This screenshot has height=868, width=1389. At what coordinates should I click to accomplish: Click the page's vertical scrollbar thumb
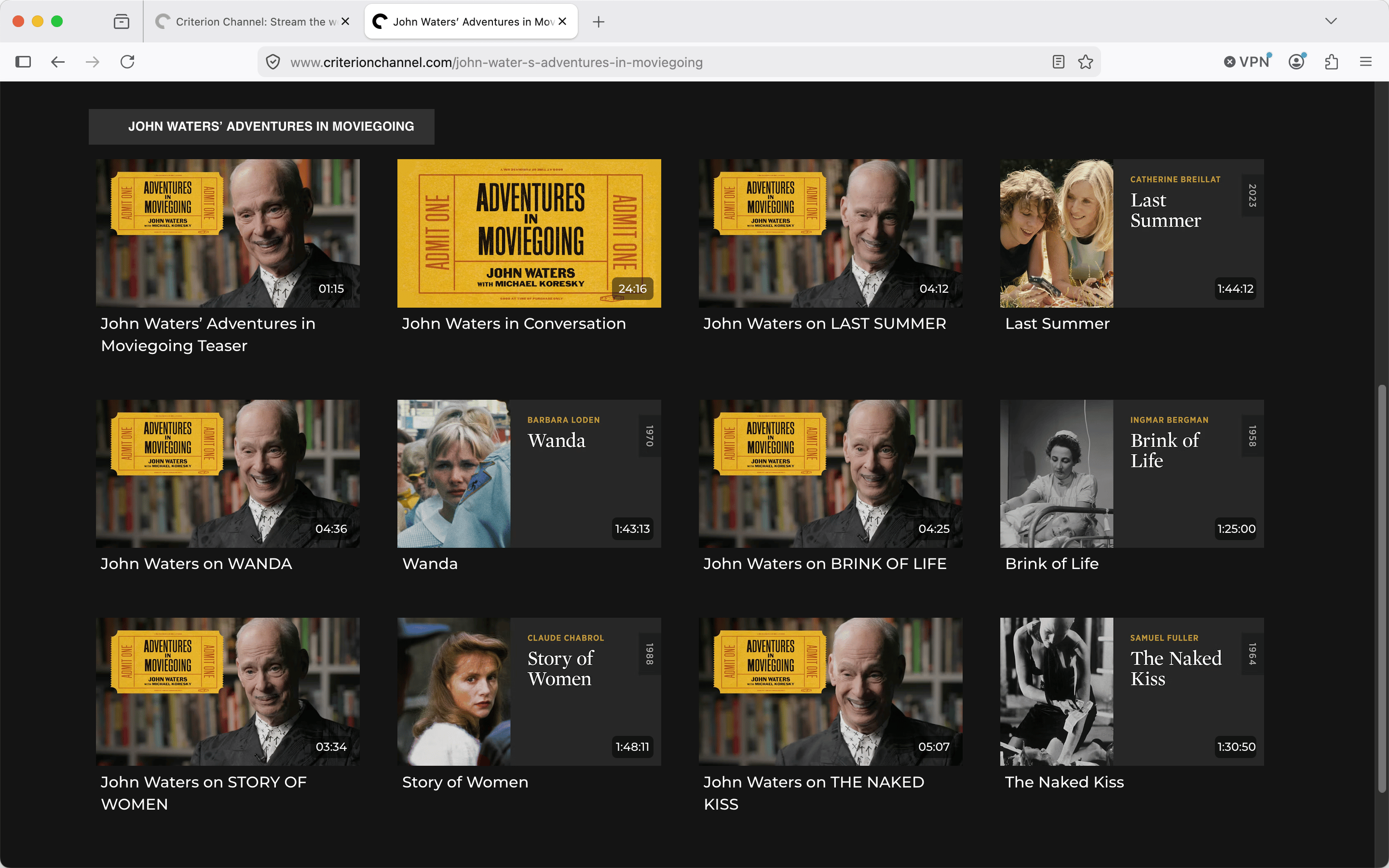point(1382,588)
